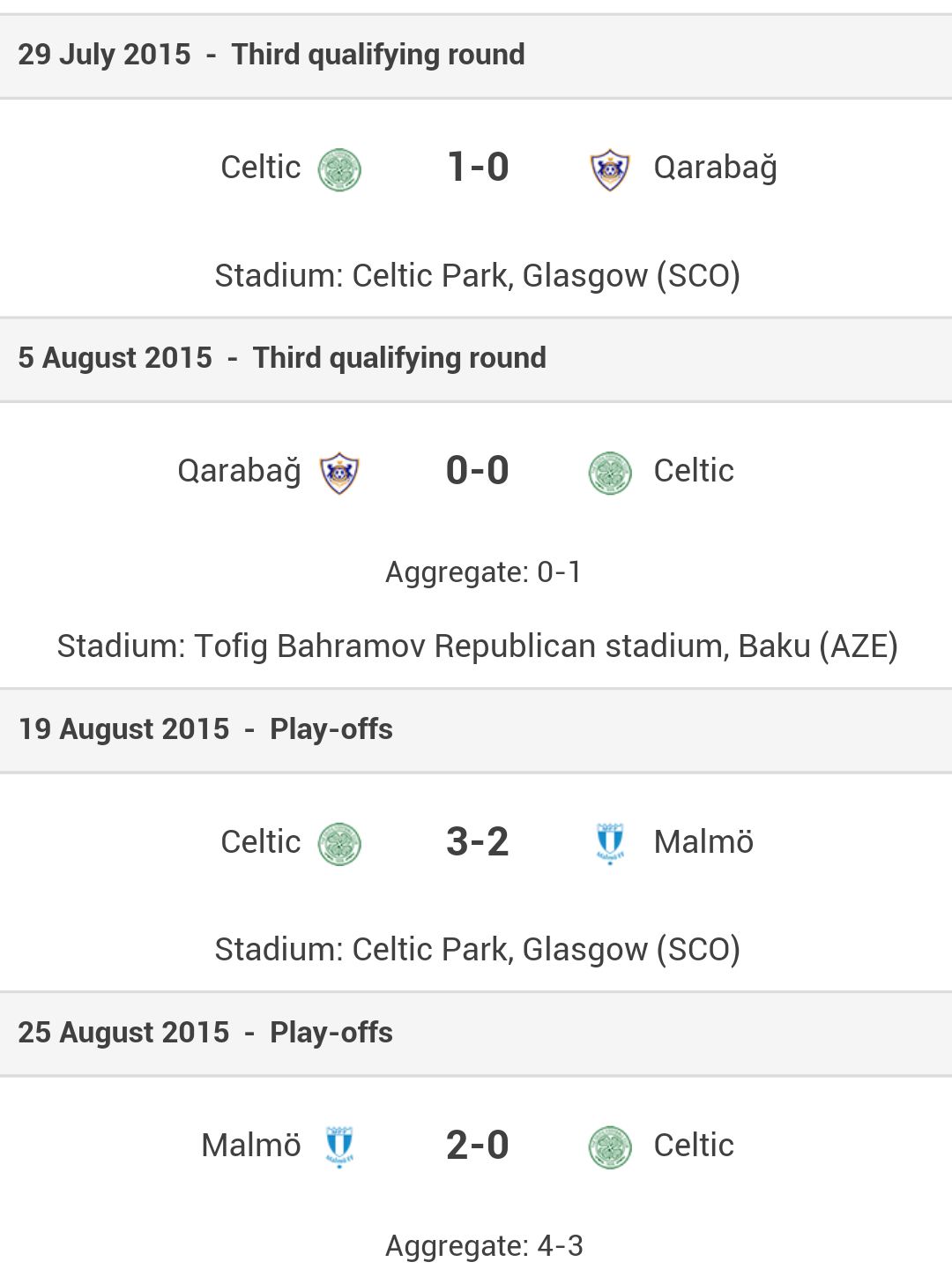Tap Celtic crest in the 29 July match
952x1277 pixels.
(x=339, y=169)
